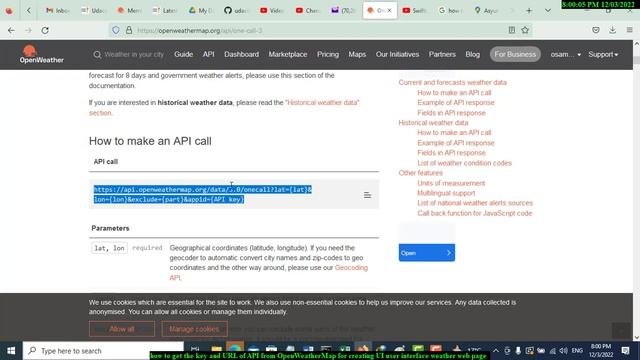Open the Windows Start menu

coord(11,351)
